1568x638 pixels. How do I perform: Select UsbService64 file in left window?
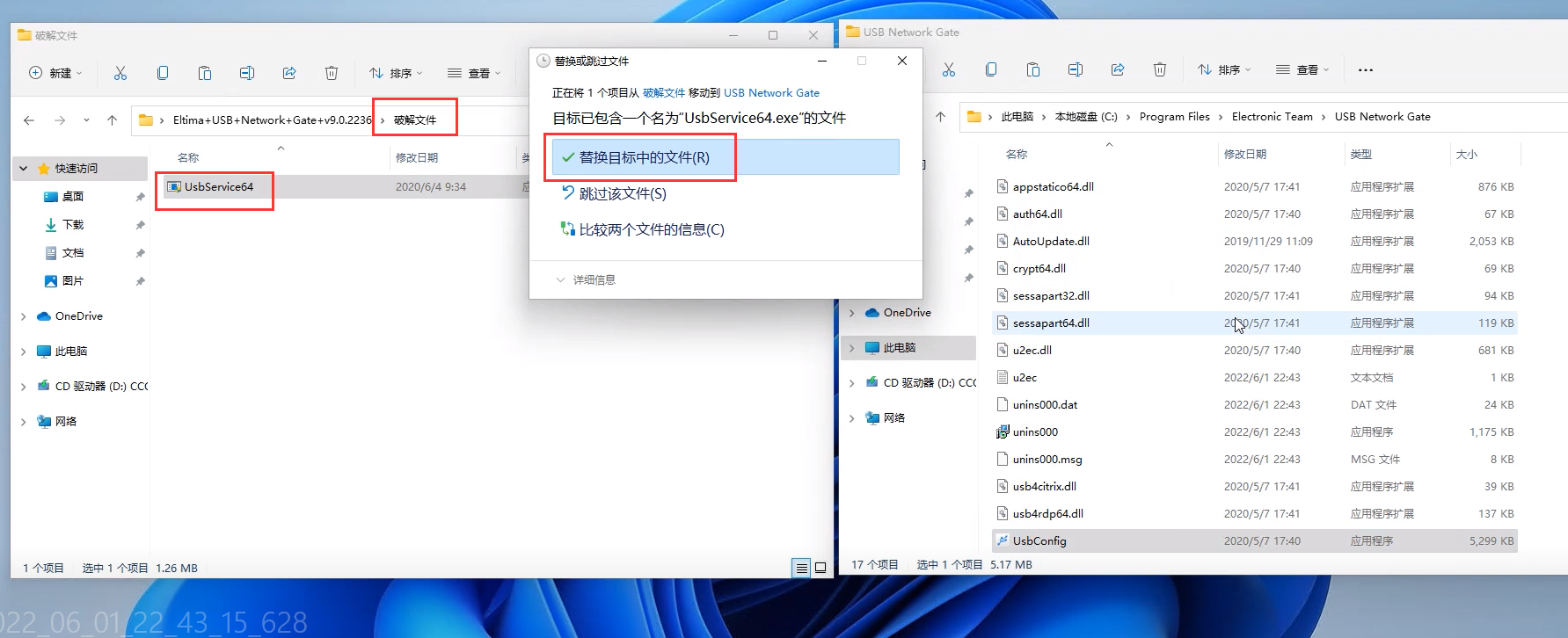pos(218,186)
